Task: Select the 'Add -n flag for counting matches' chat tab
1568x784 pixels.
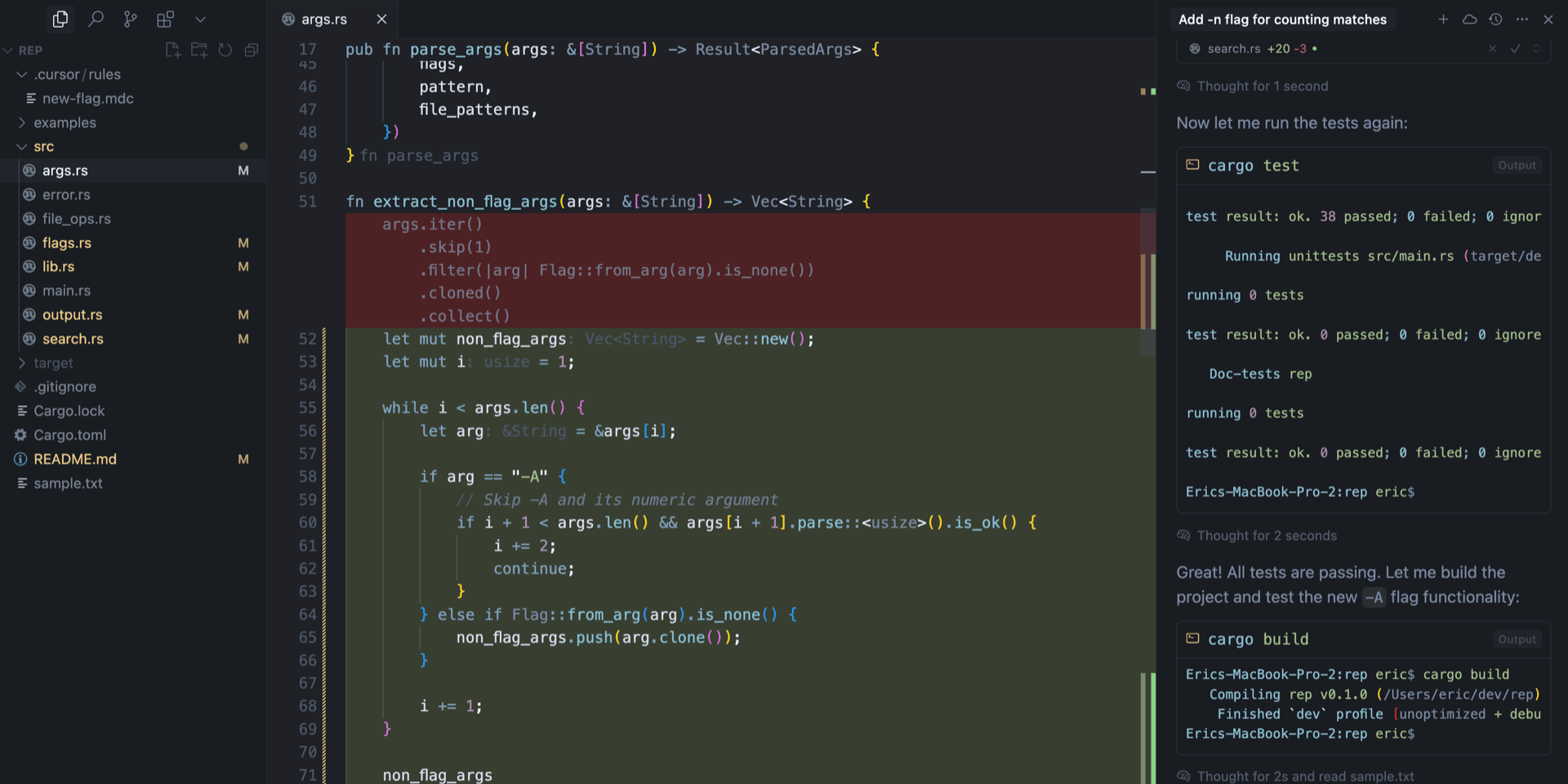Action: pos(1282,20)
